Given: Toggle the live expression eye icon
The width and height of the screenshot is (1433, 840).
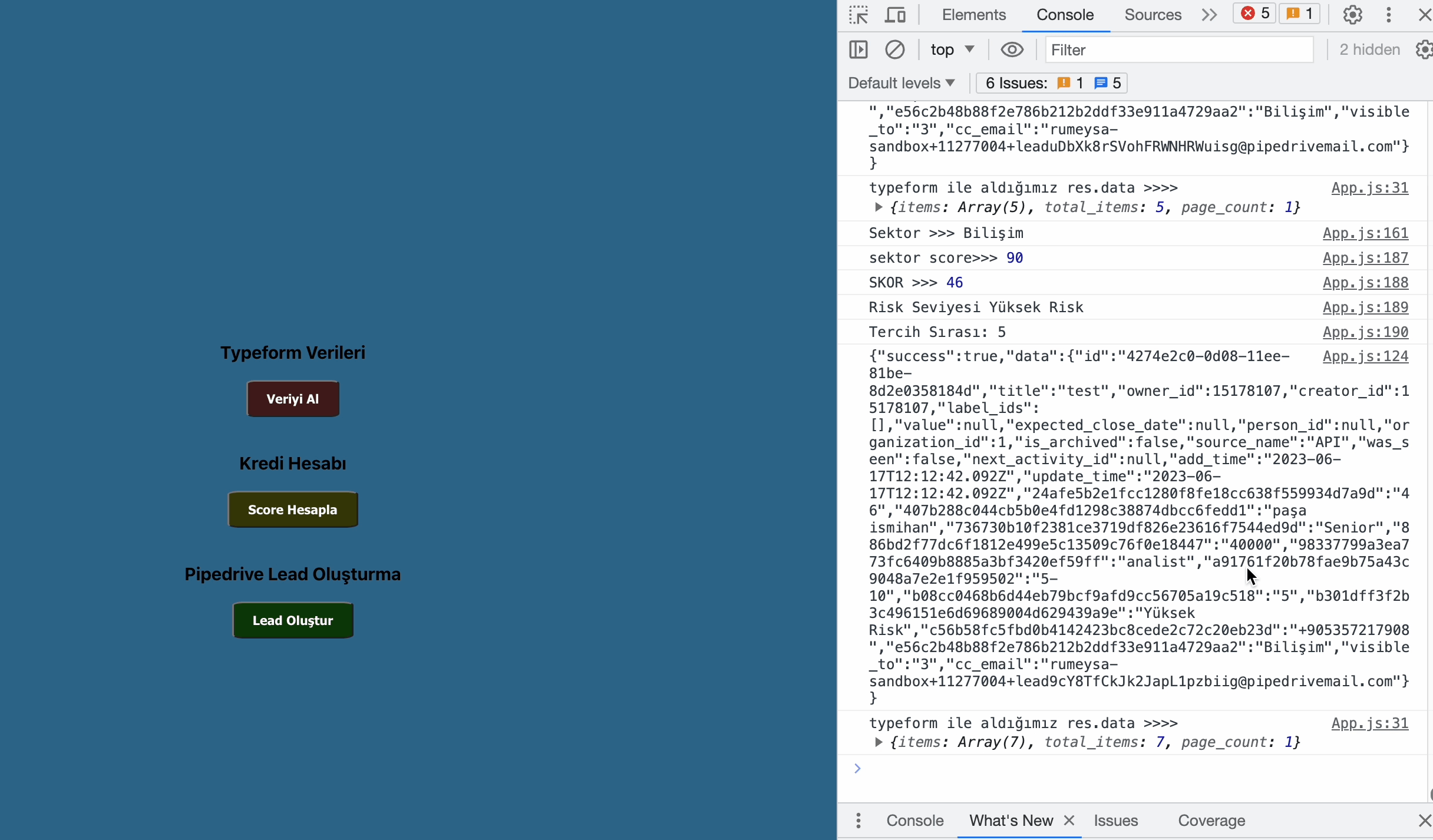Looking at the screenshot, I should tap(1012, 50).
